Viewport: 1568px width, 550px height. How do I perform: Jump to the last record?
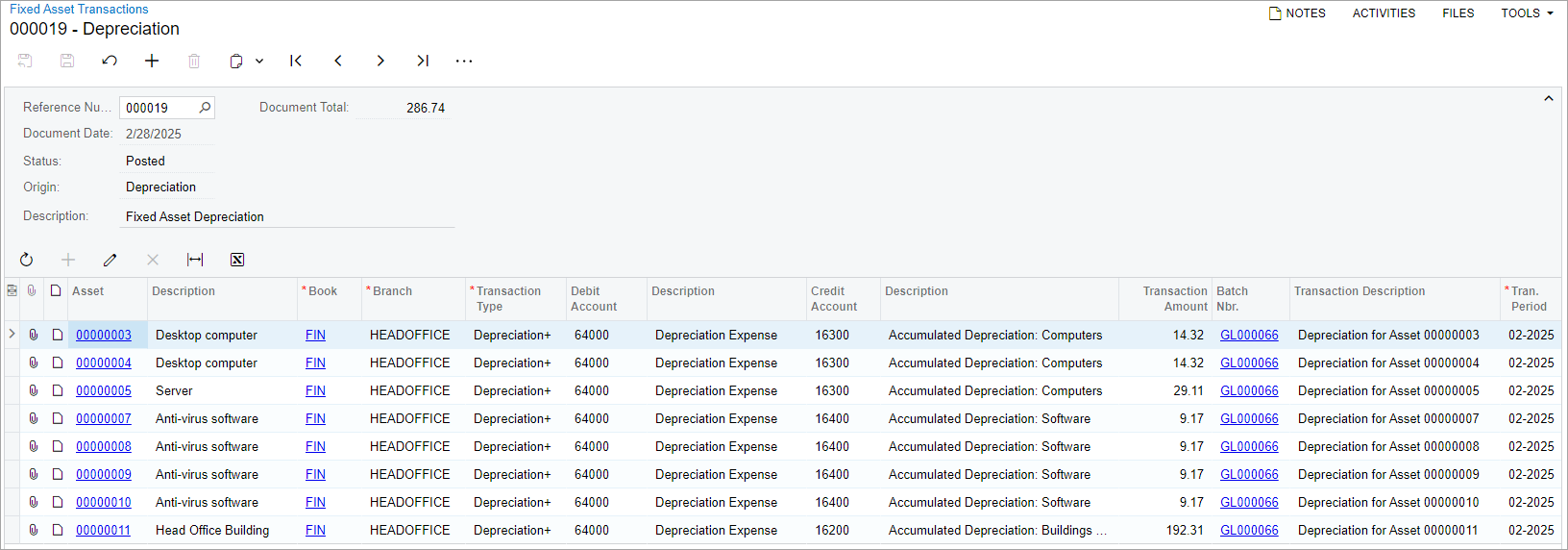pyautogui.click(x=423, y=61)
